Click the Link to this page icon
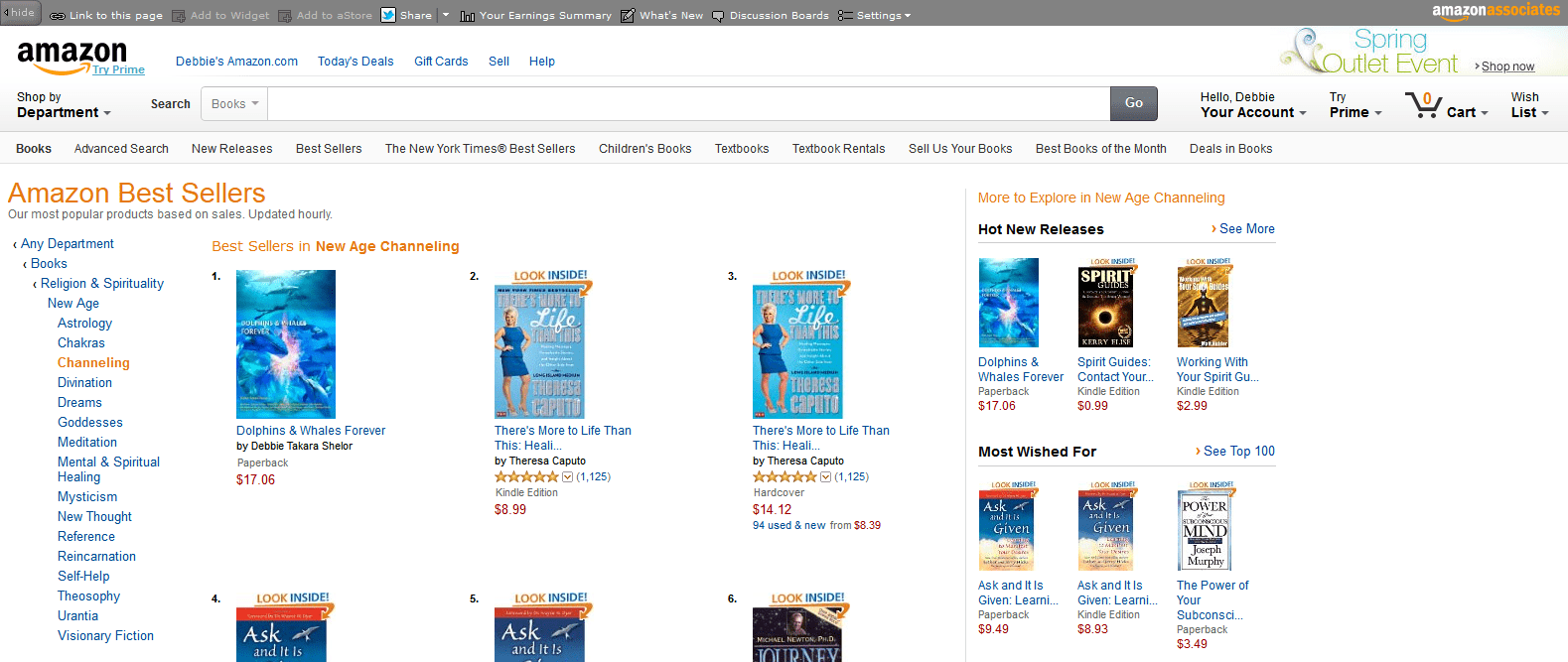This screenshot has height=662, width=1568. coord(58,16)
